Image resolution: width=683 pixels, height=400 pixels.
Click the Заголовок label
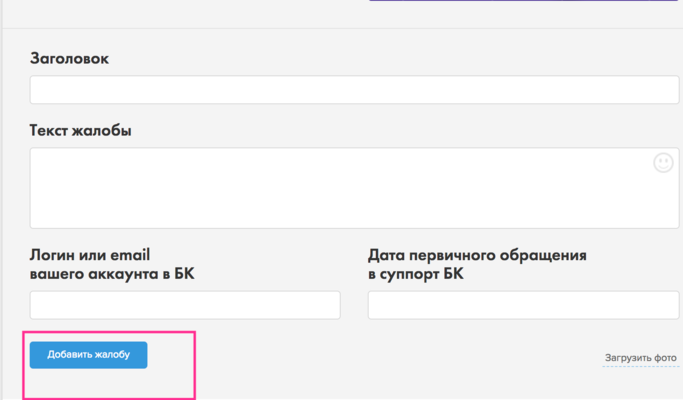[x=70, y=59]
